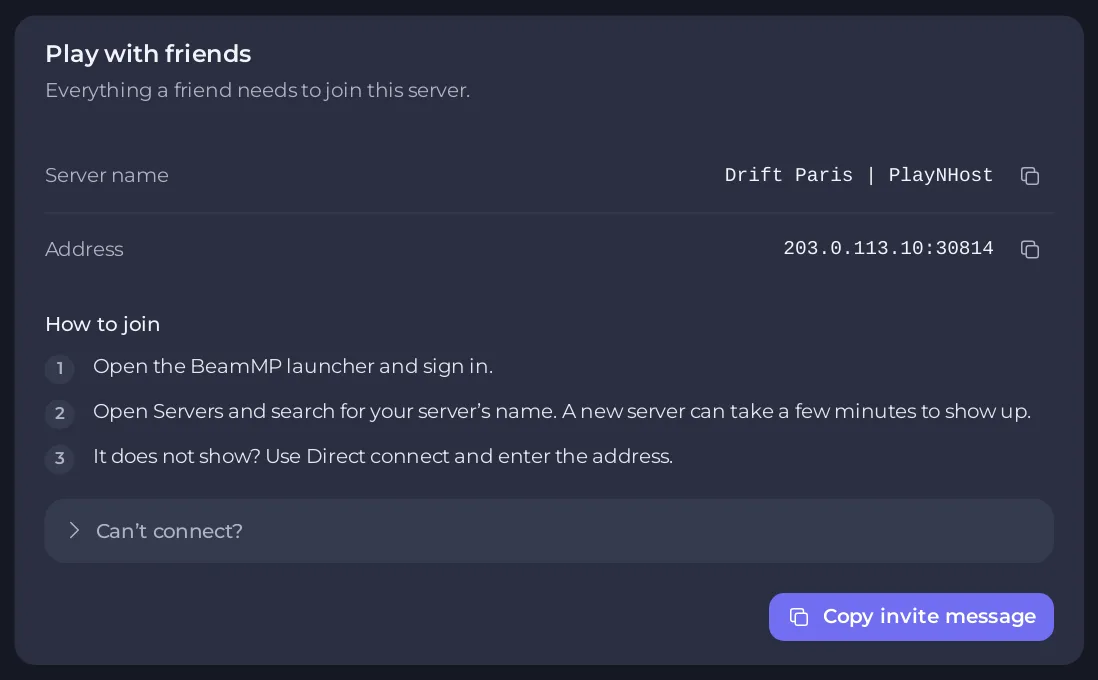
Task: Click the Play with friends heading
Action: pyautogui.click(x=148, y=54)
